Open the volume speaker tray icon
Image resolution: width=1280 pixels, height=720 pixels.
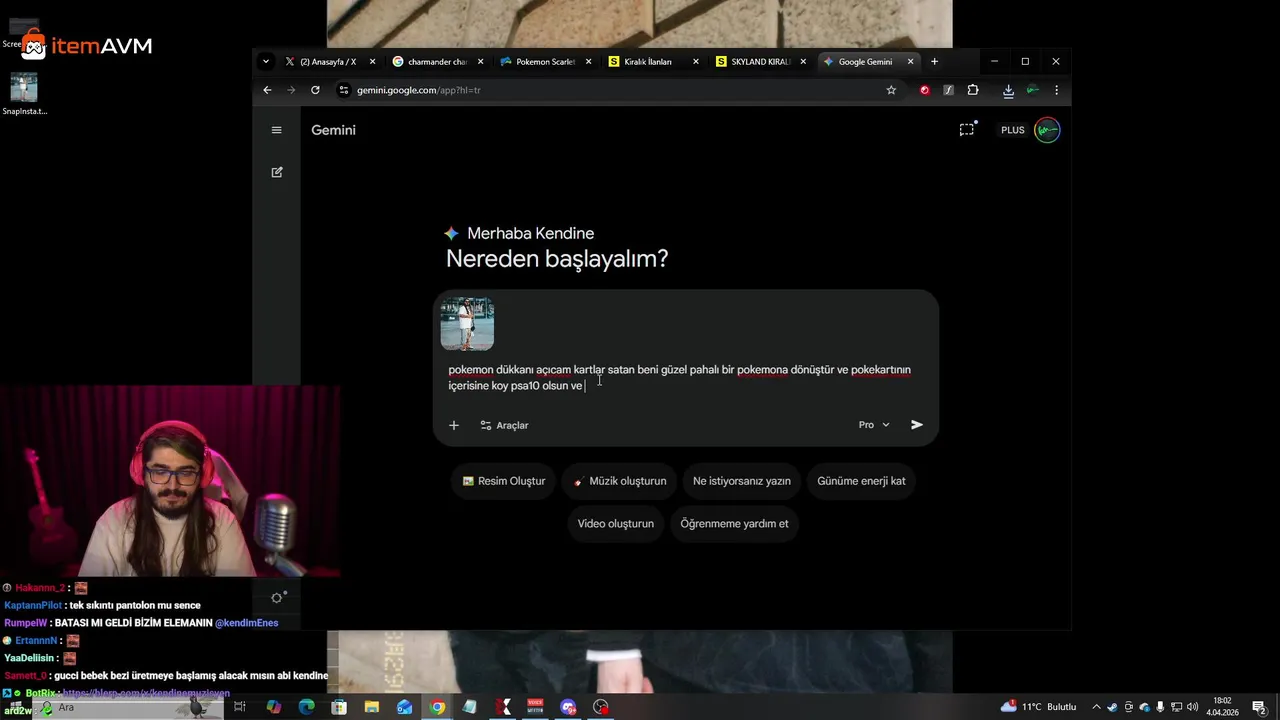coord(1192,707)
